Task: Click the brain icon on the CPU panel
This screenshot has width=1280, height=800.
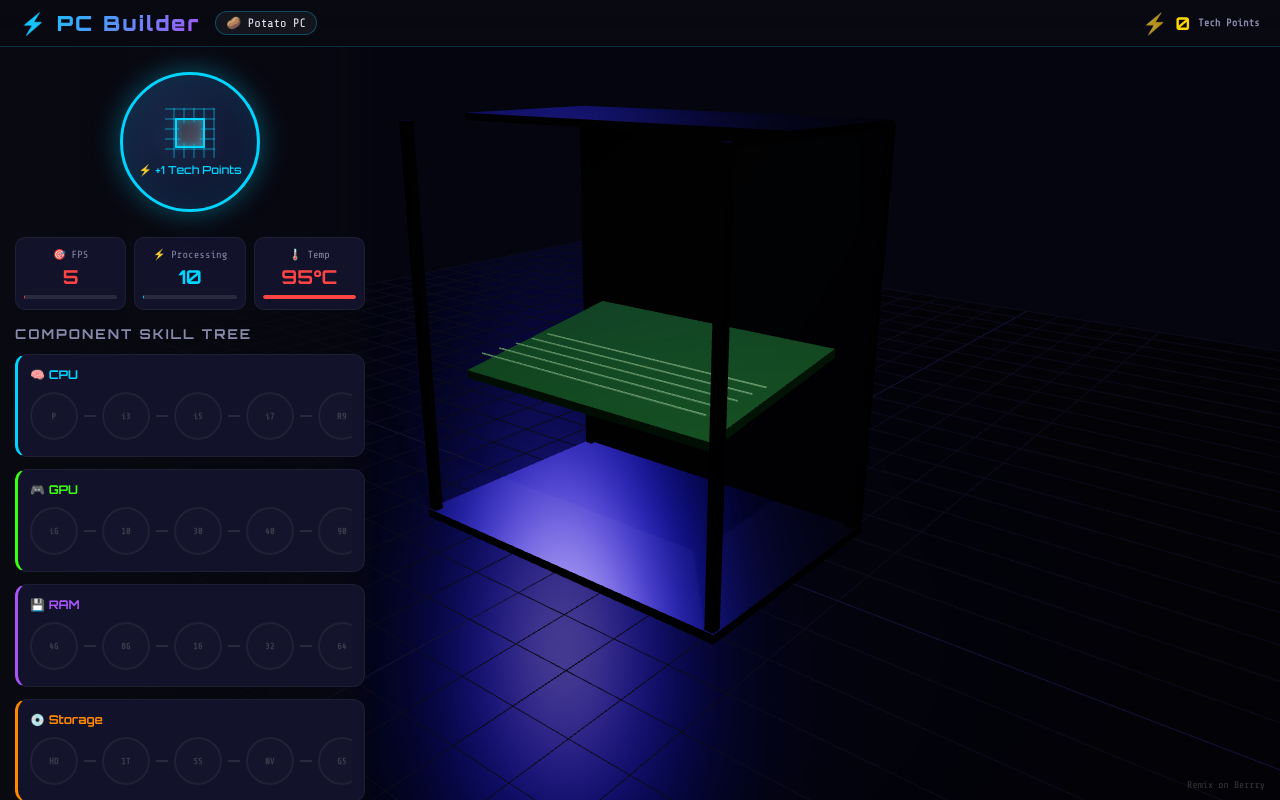Action: click(x=38, y=374)
